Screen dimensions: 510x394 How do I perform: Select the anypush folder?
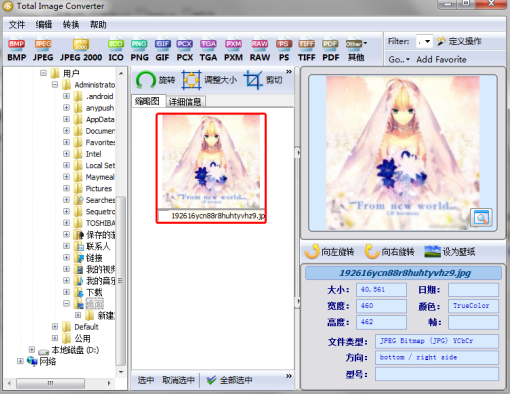click(x=100, y=108)
